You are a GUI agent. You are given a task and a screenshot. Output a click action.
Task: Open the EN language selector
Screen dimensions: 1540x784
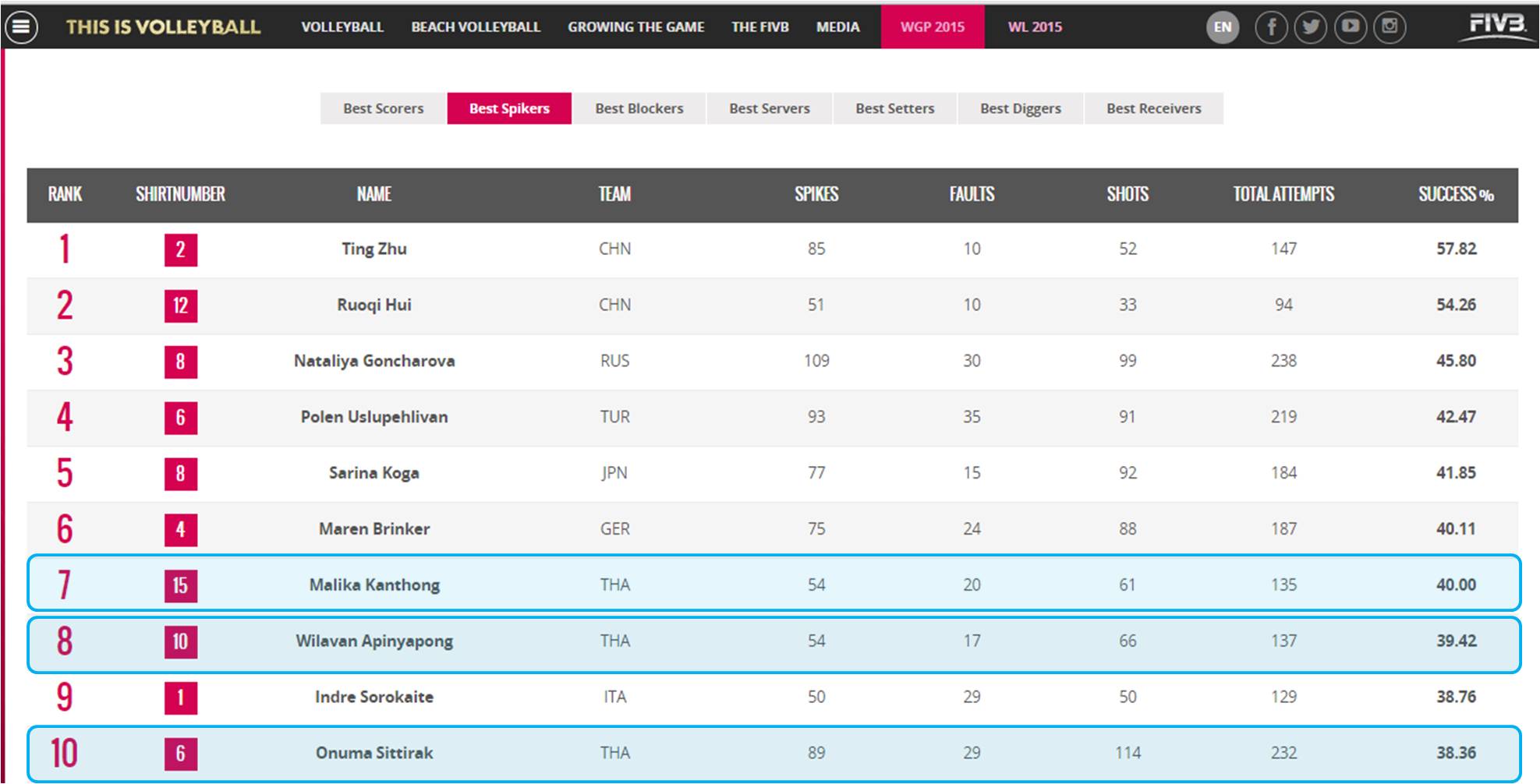tap(1223, 27)
